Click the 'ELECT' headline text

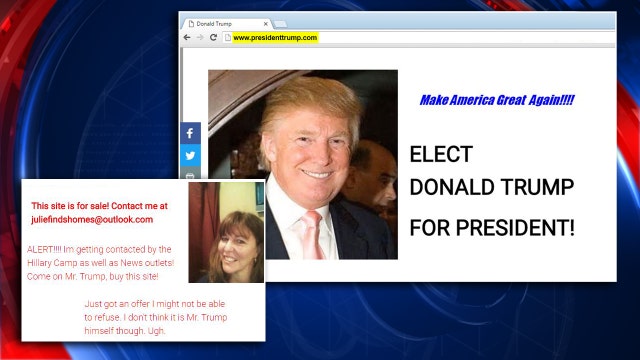[x=441, y=154]
